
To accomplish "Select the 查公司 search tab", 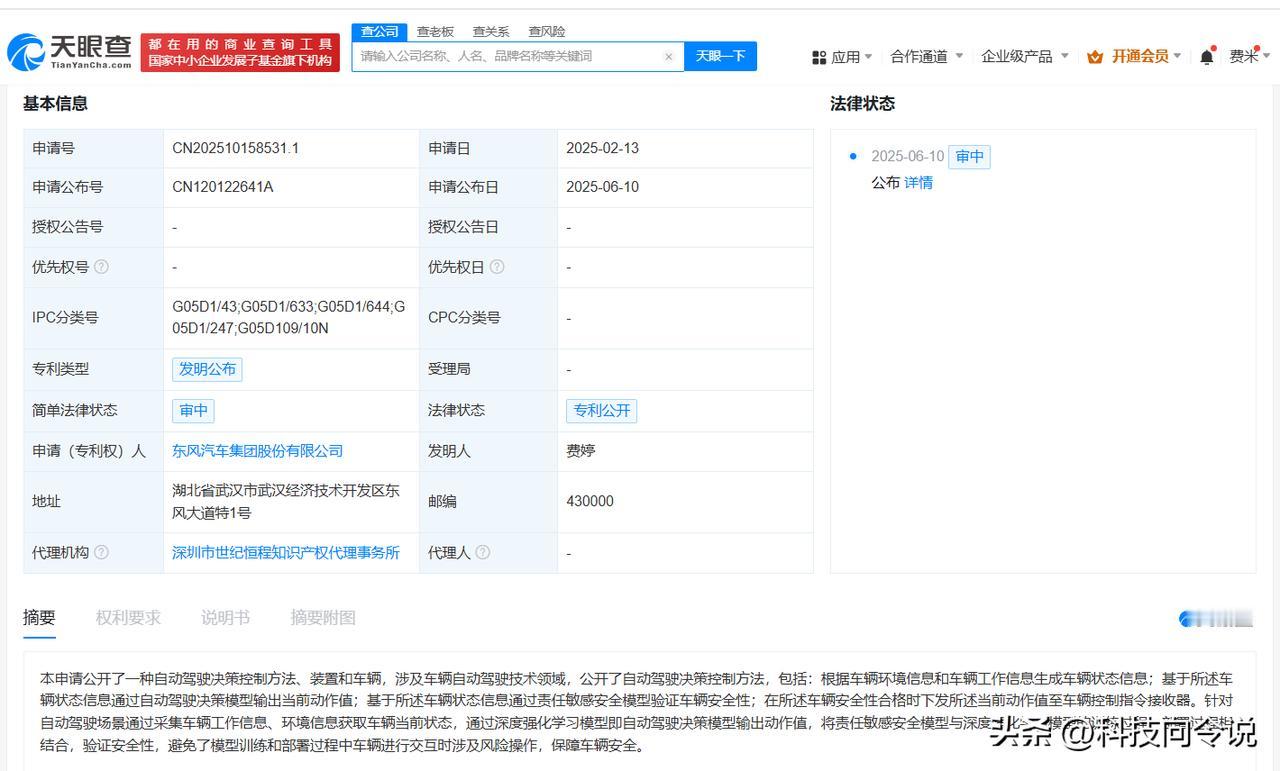I will (380, 32).
